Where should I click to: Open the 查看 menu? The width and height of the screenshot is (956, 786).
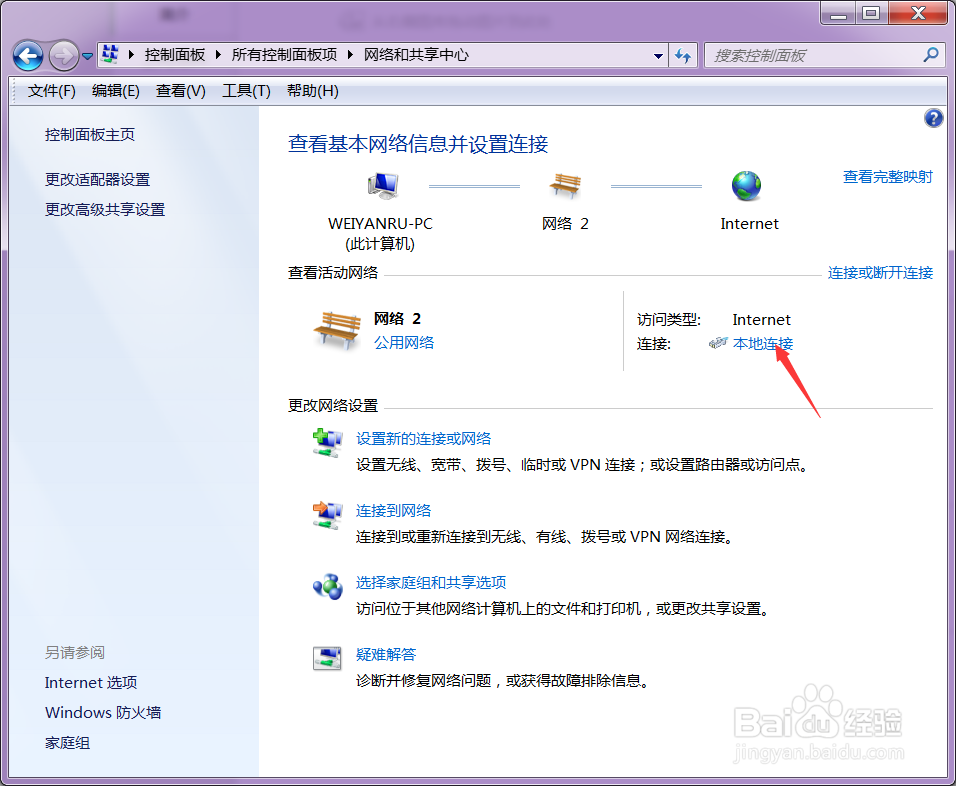coord(179,90)
